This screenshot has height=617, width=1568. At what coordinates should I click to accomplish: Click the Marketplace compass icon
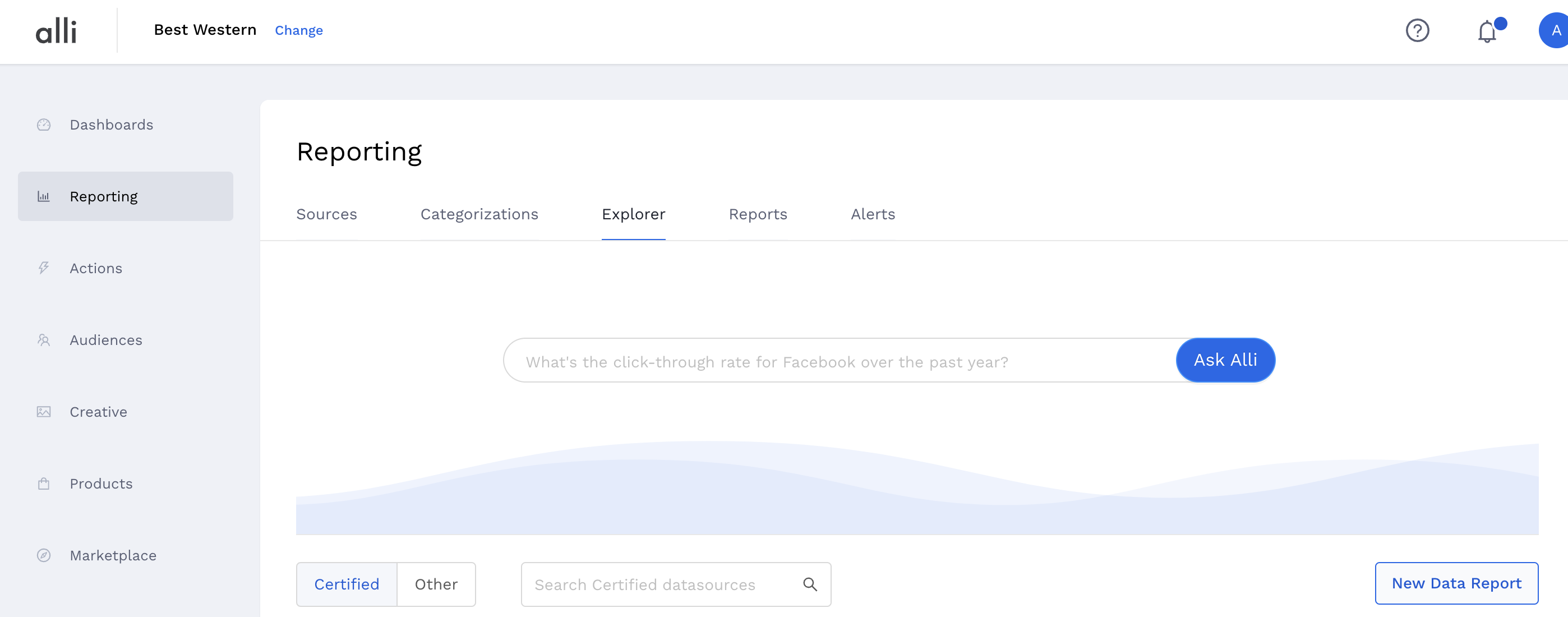(x=44, y=556)
